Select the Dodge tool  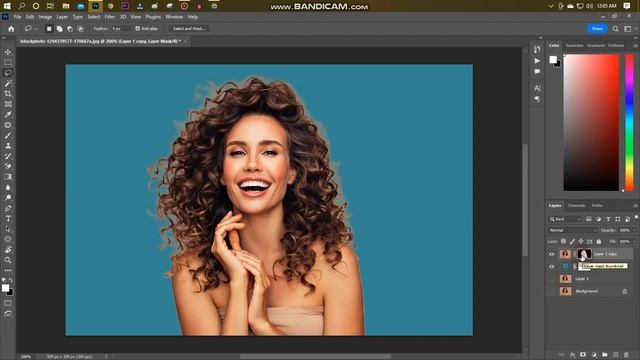(8, 198)
